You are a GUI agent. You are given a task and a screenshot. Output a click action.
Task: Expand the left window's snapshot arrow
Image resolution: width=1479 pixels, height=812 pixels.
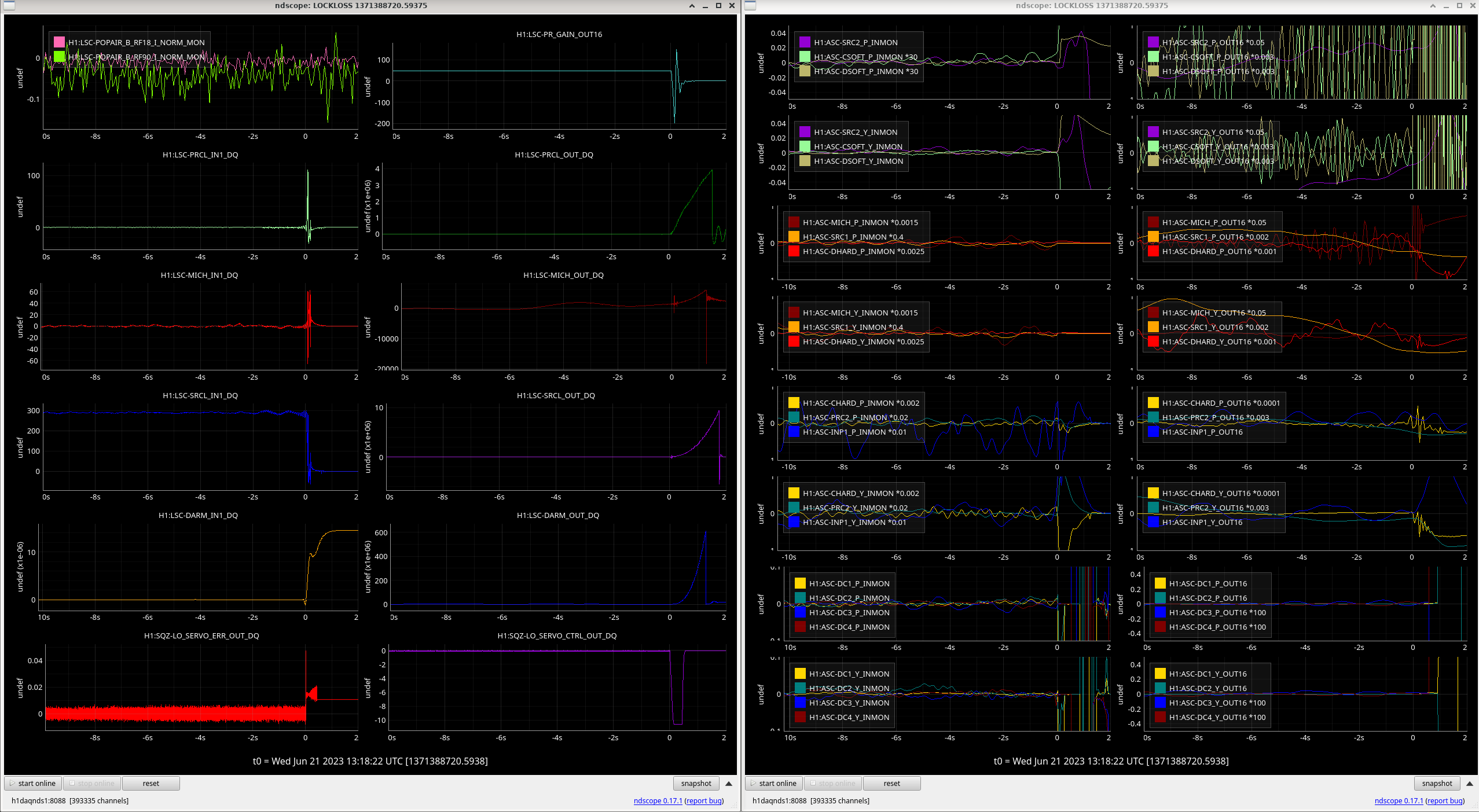pyautogui.click(x=729, y=784)
